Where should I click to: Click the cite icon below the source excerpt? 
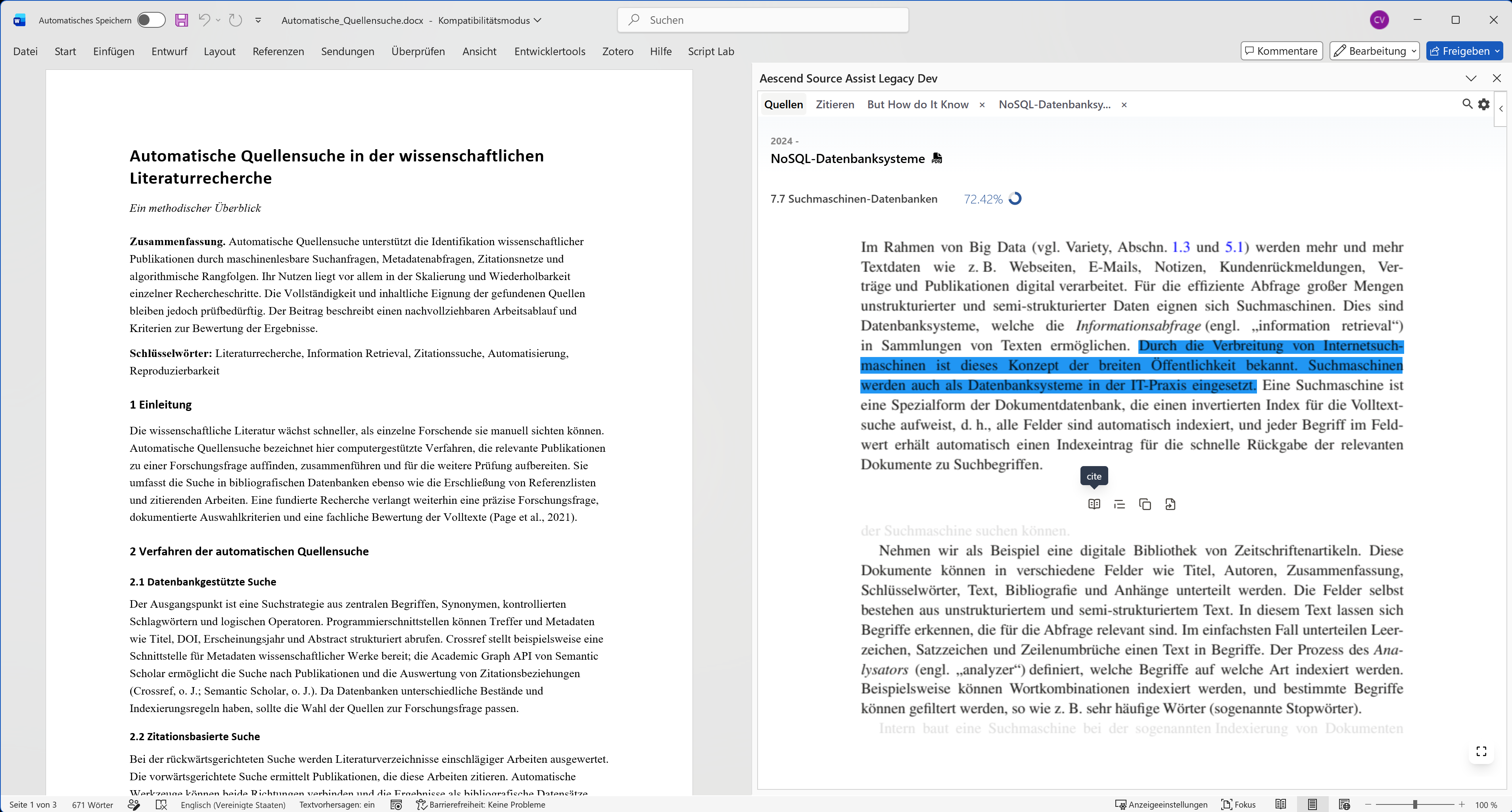[1094, 504]
